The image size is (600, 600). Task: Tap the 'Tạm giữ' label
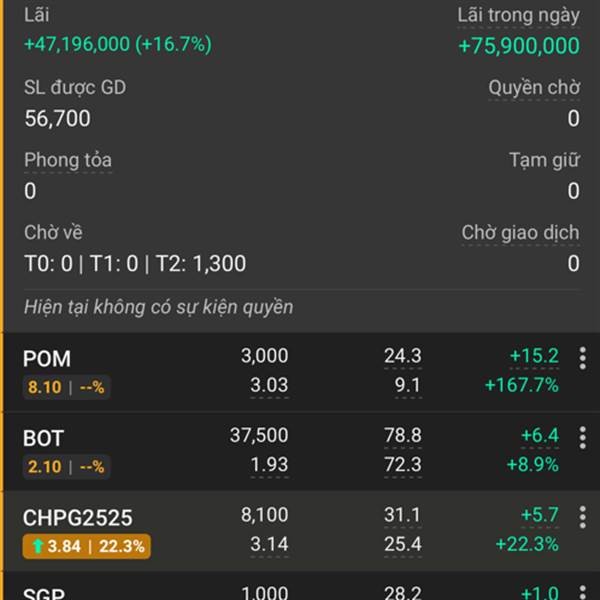tap(544, 160)
